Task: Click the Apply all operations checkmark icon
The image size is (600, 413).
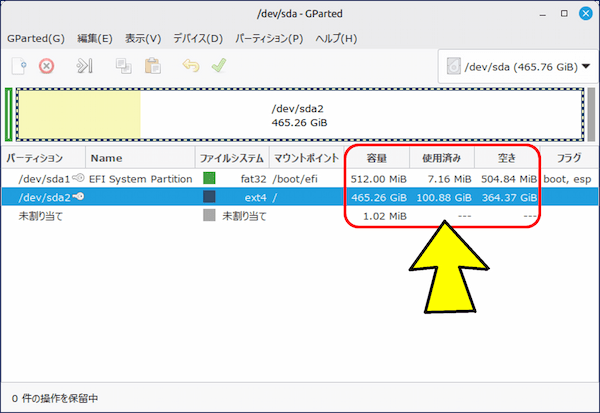Action: pyautogui.click(x=218, y=67)
